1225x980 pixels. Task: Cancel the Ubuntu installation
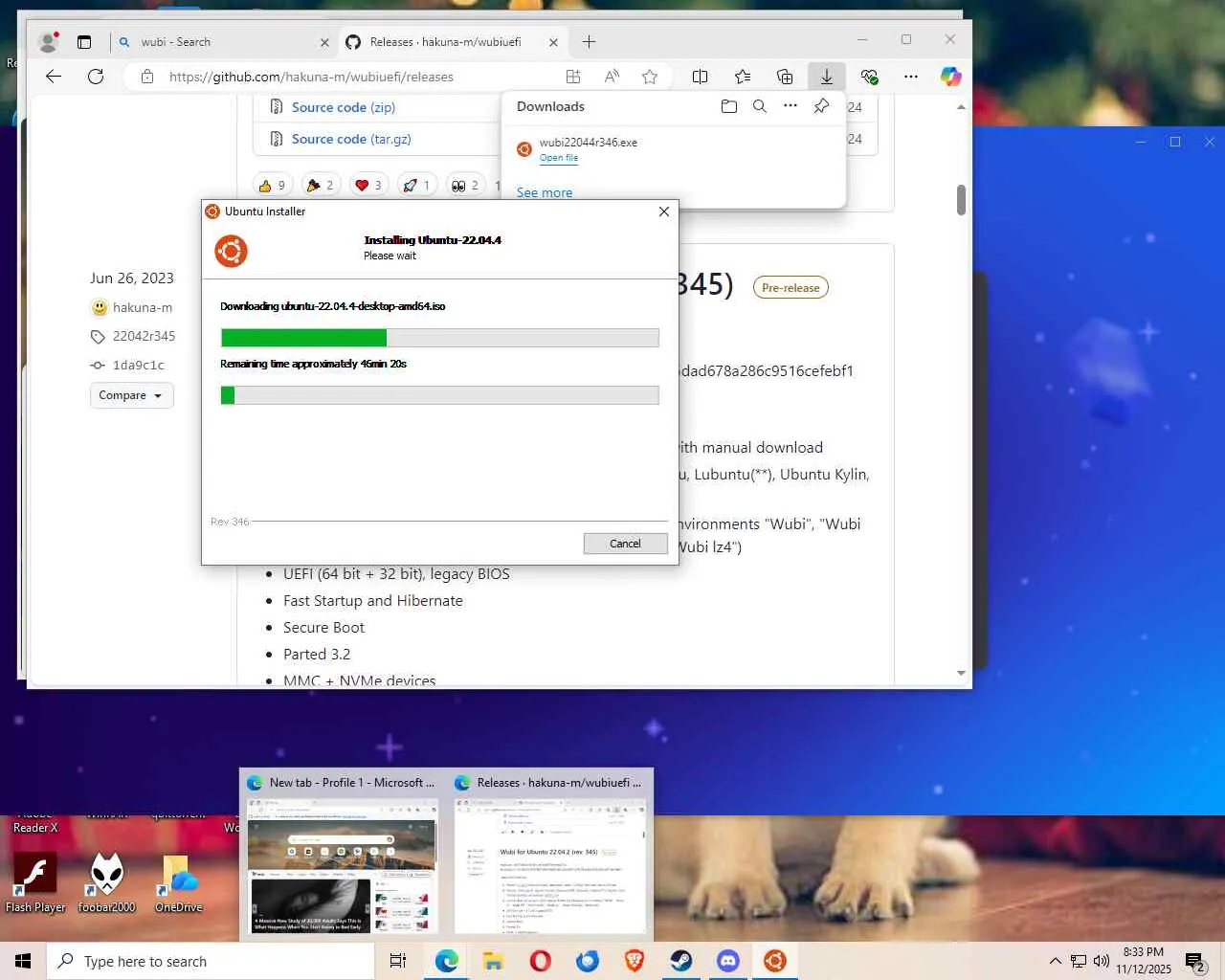click(625, 544)
